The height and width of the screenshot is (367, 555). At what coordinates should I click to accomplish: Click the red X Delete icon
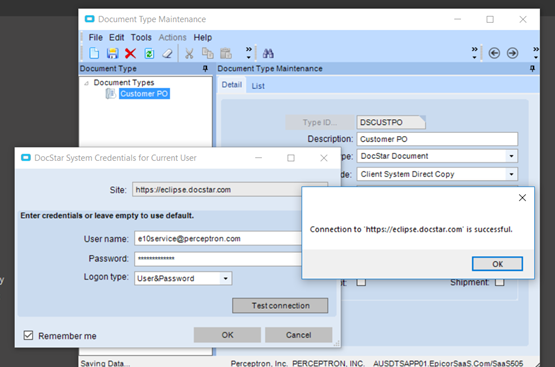point(130,53)
